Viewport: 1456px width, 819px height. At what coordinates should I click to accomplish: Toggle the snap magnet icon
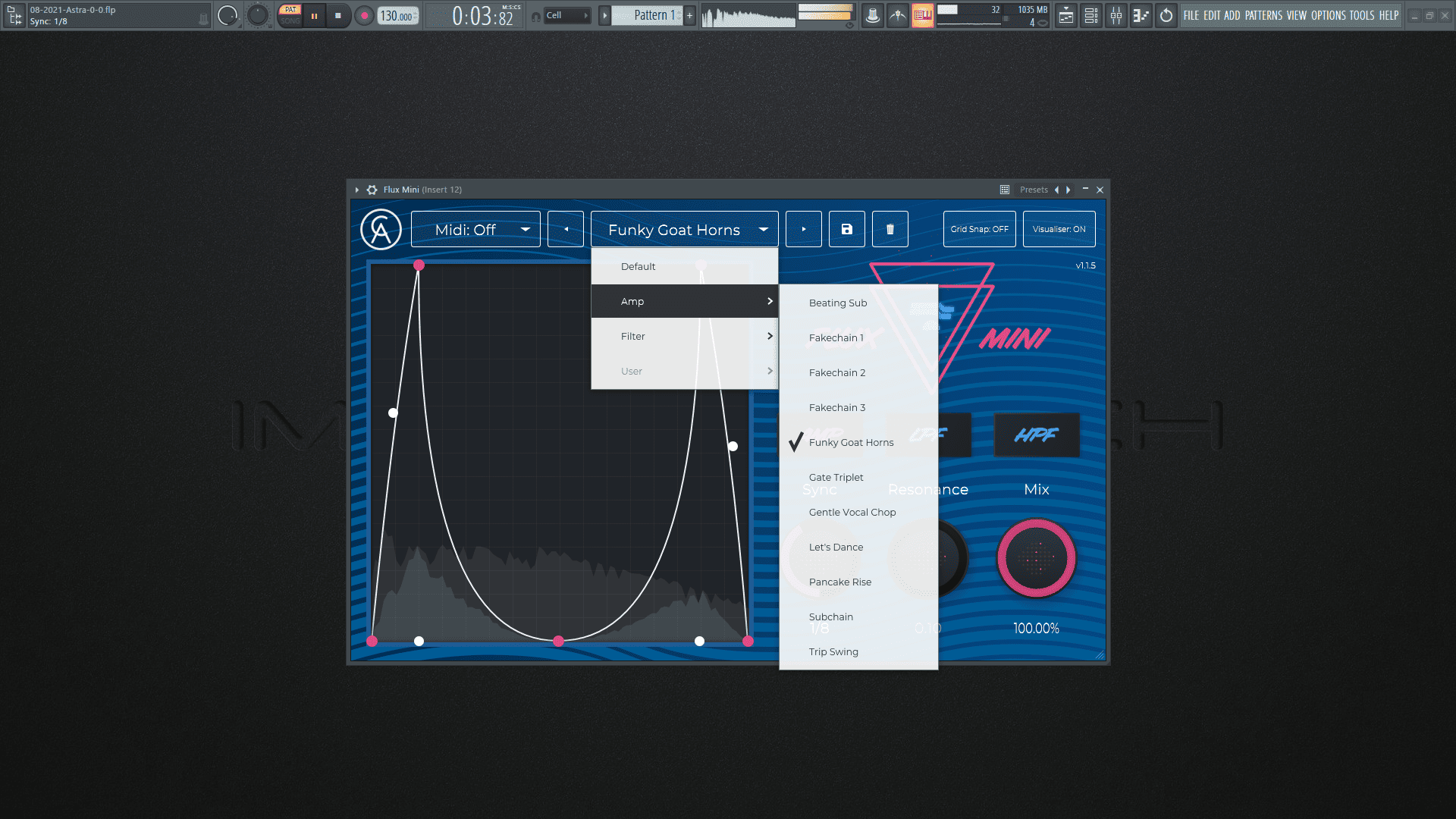(x=536, y=16)
